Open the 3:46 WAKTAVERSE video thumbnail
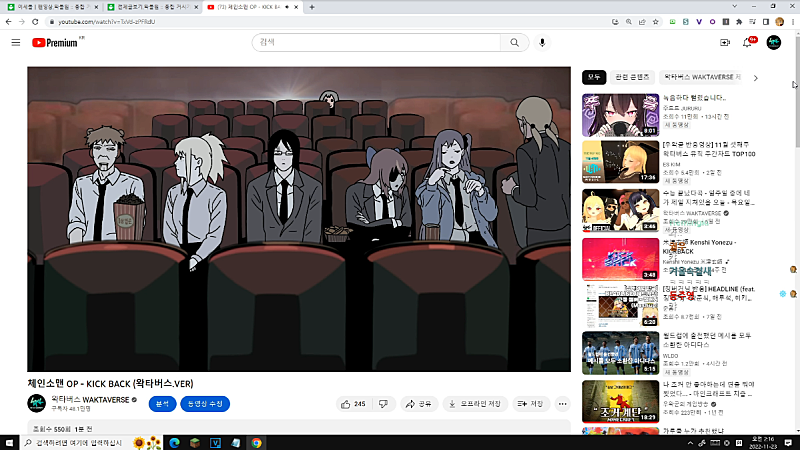The height and width of the screenshot is (450, 800). (620, 210)
